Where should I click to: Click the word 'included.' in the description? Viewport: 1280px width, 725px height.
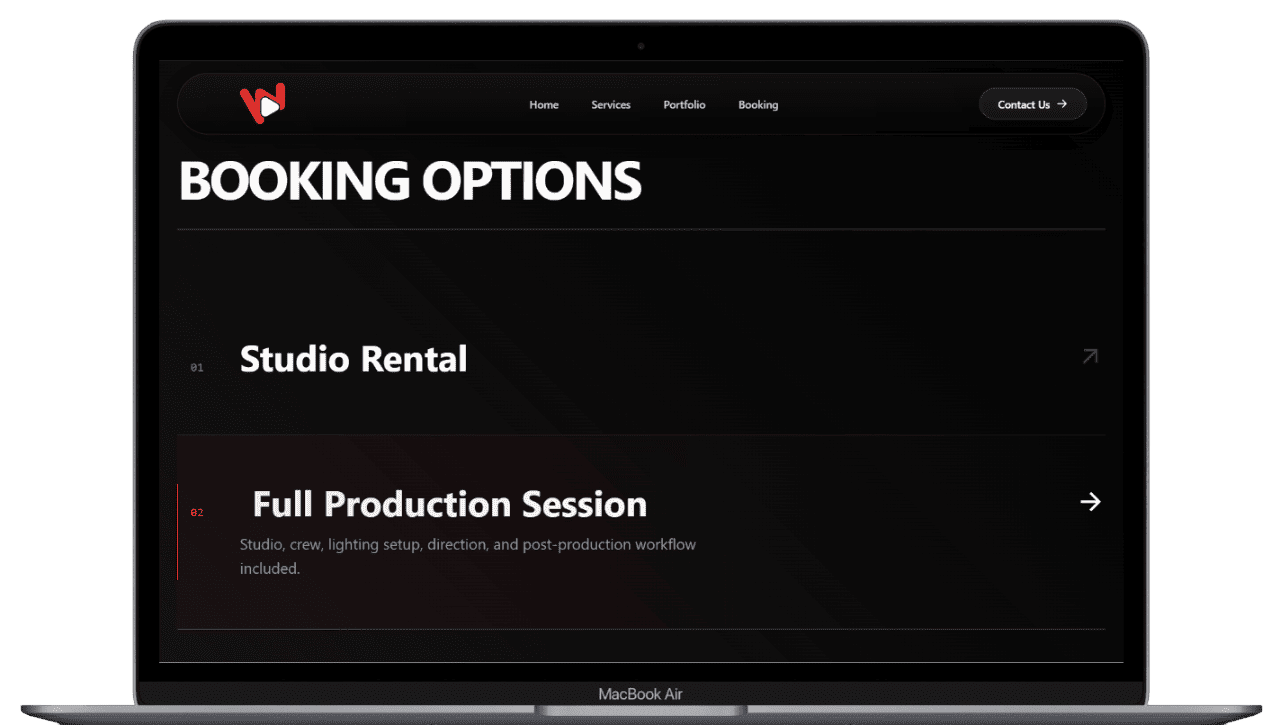(270, 569)
